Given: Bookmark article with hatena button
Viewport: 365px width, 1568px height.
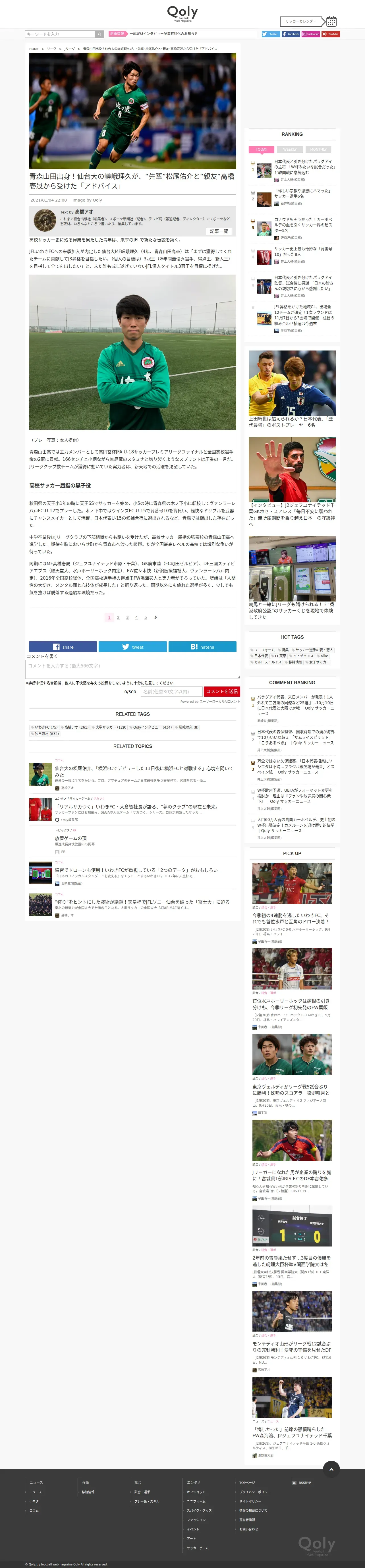Looking at the screenshot, I should [203, 646].
